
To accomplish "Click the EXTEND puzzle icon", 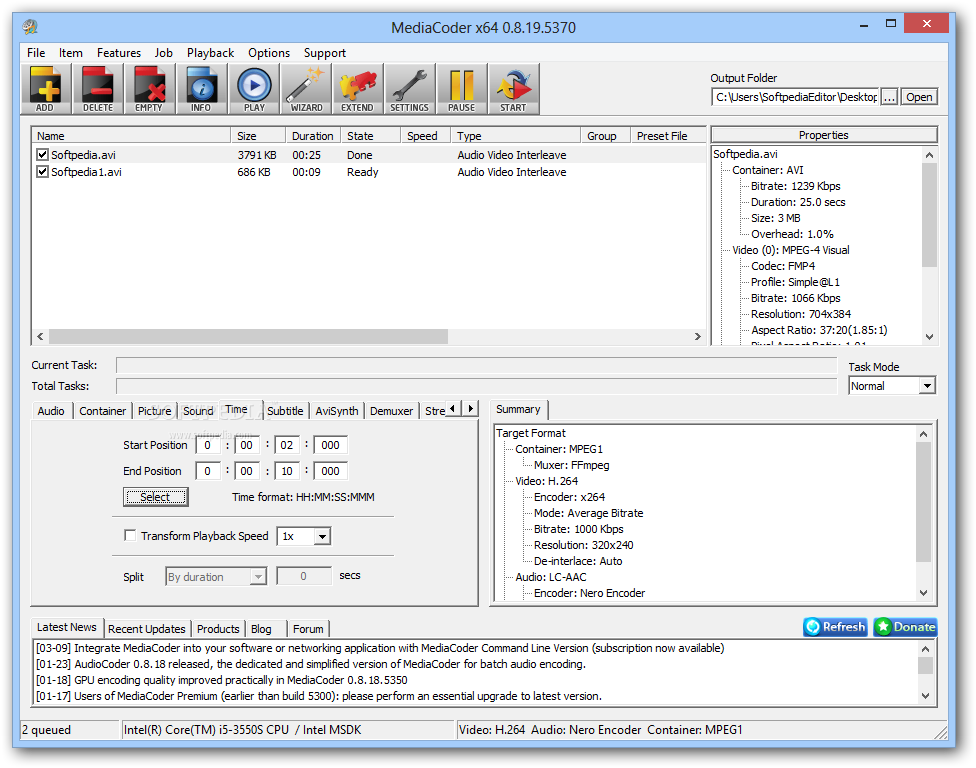I will (x=357, y=89).
